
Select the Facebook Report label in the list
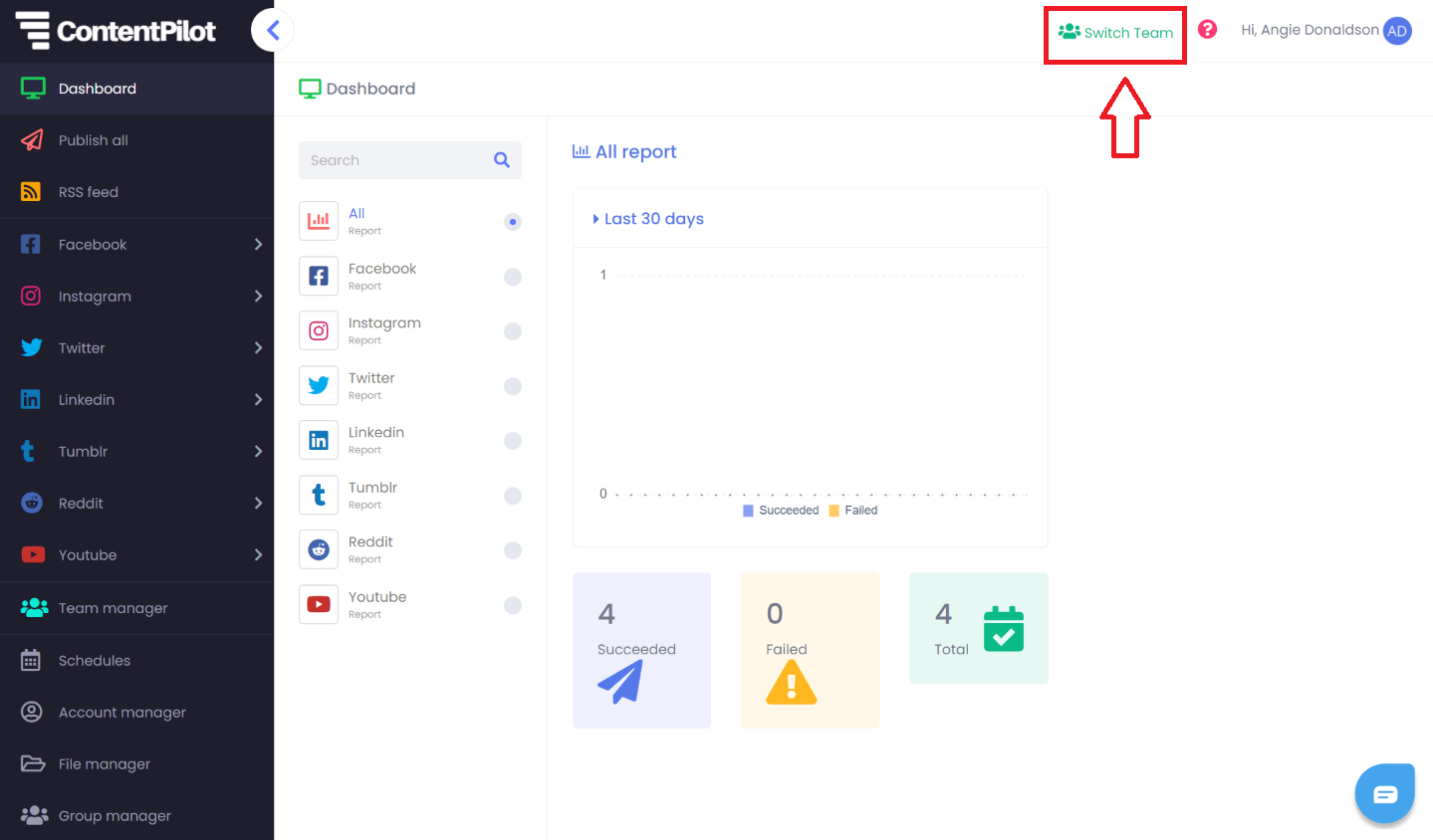click(x=382, y=277)
